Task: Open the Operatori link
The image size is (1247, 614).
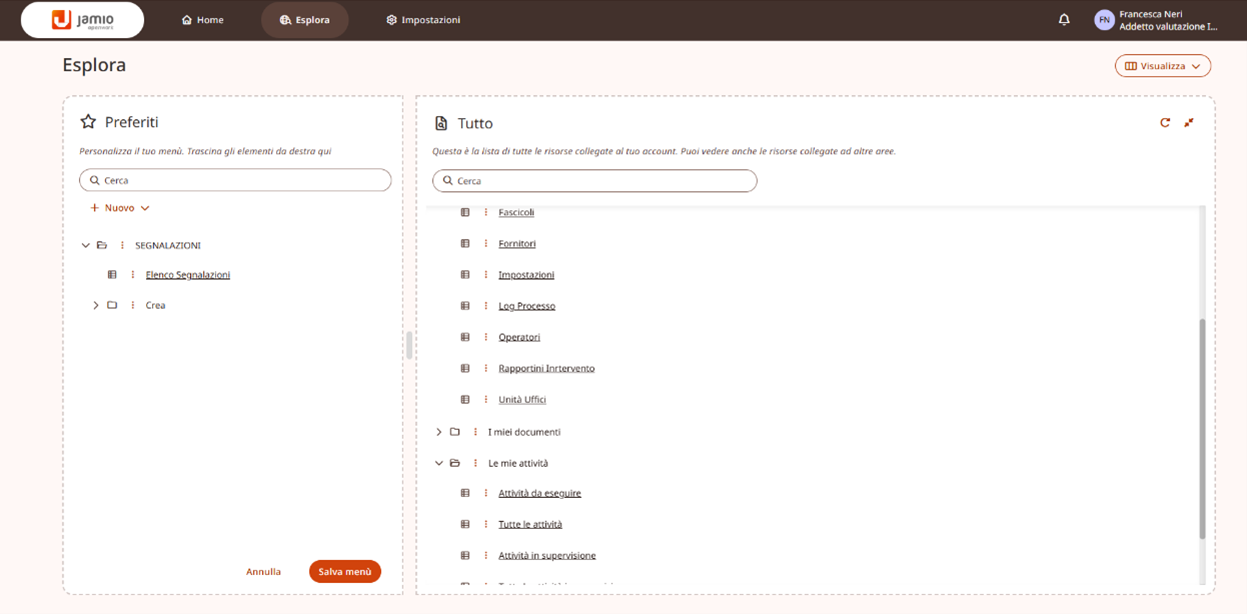Action: point(519,337)
